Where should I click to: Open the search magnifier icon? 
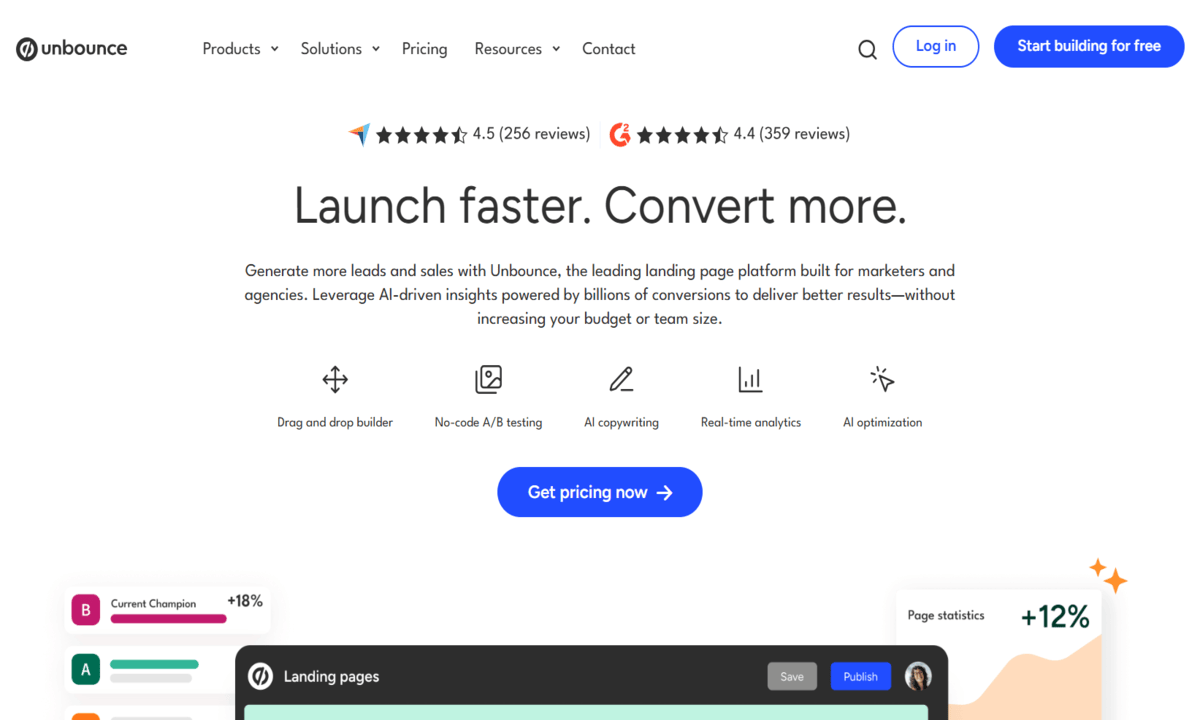(867, 49)
